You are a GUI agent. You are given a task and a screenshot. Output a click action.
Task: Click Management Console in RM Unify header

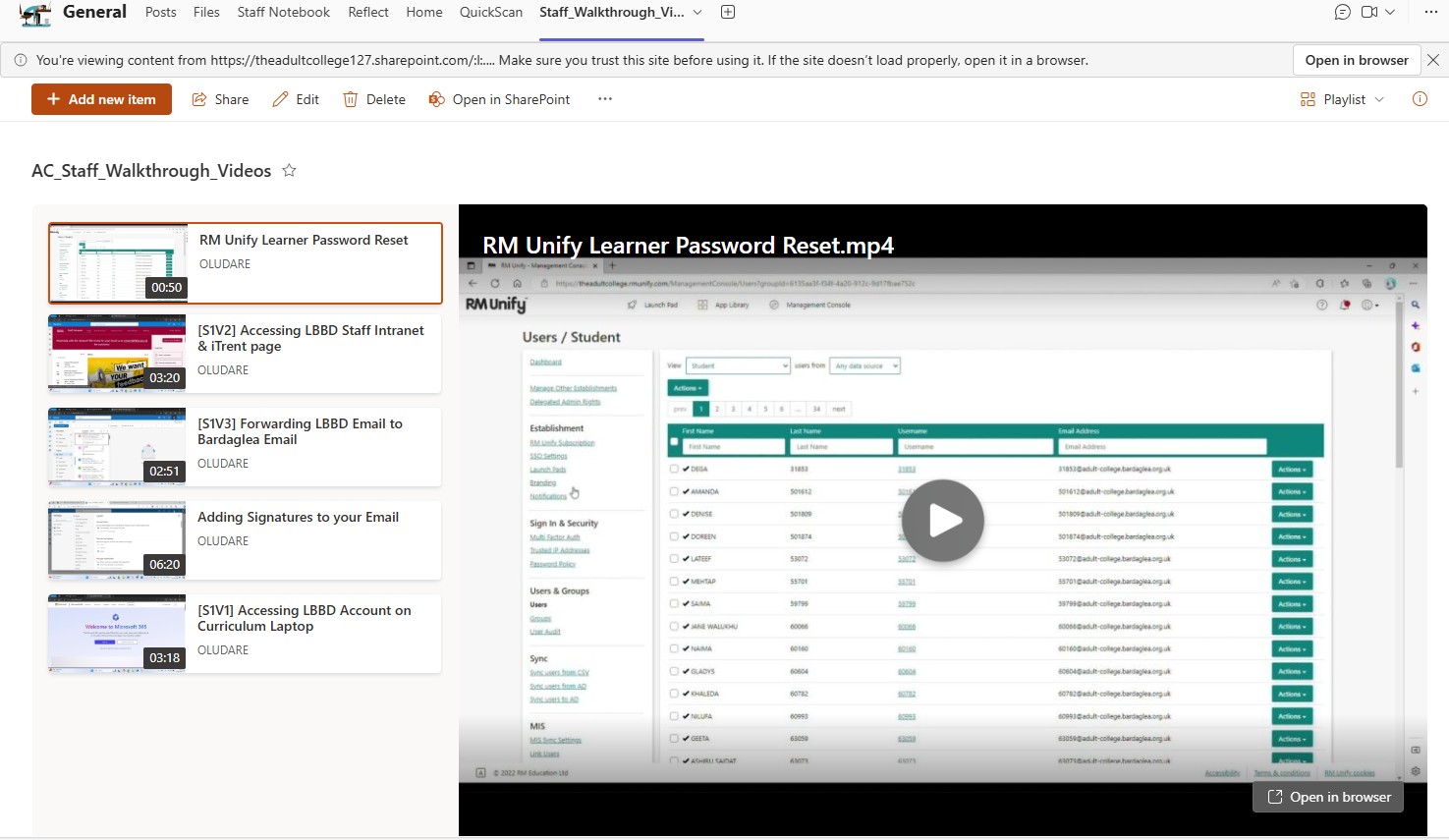pyautogui.click(x=810, y=305)
